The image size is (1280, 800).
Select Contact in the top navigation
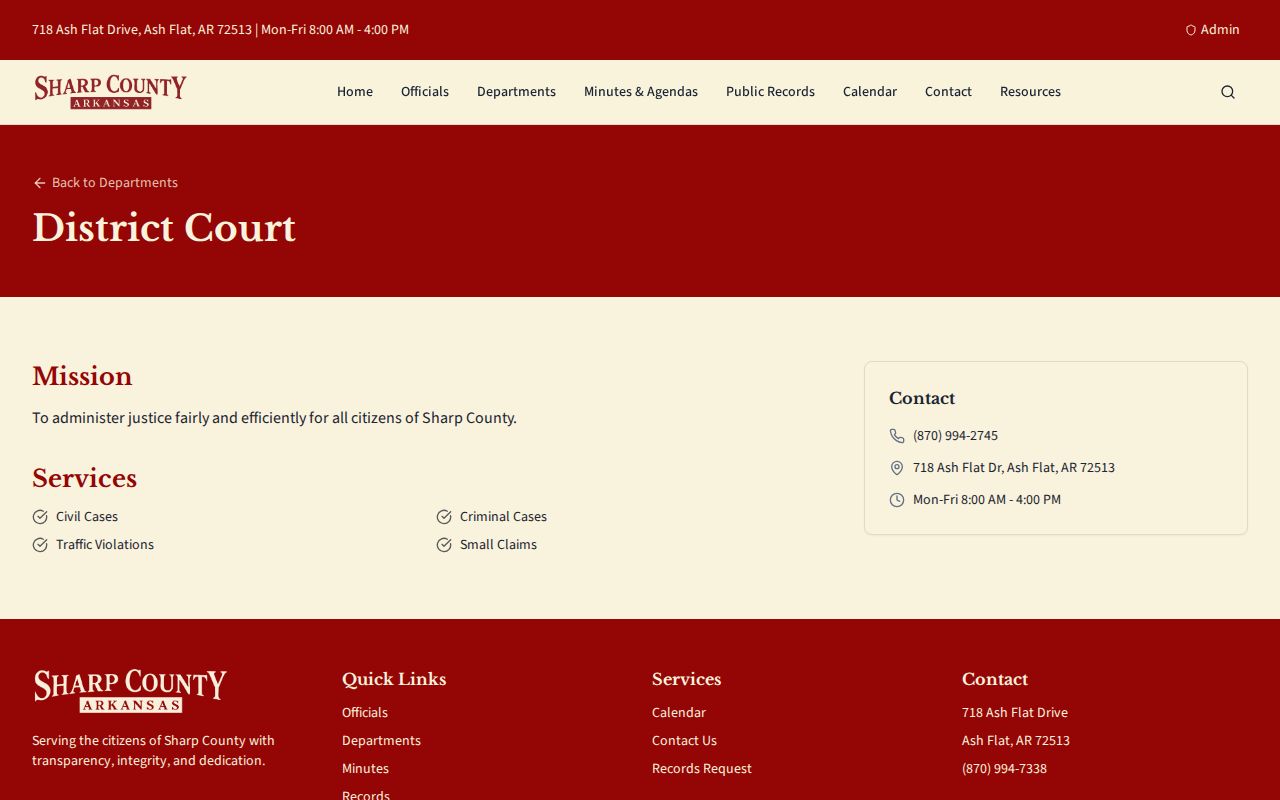tap(948, 92)
